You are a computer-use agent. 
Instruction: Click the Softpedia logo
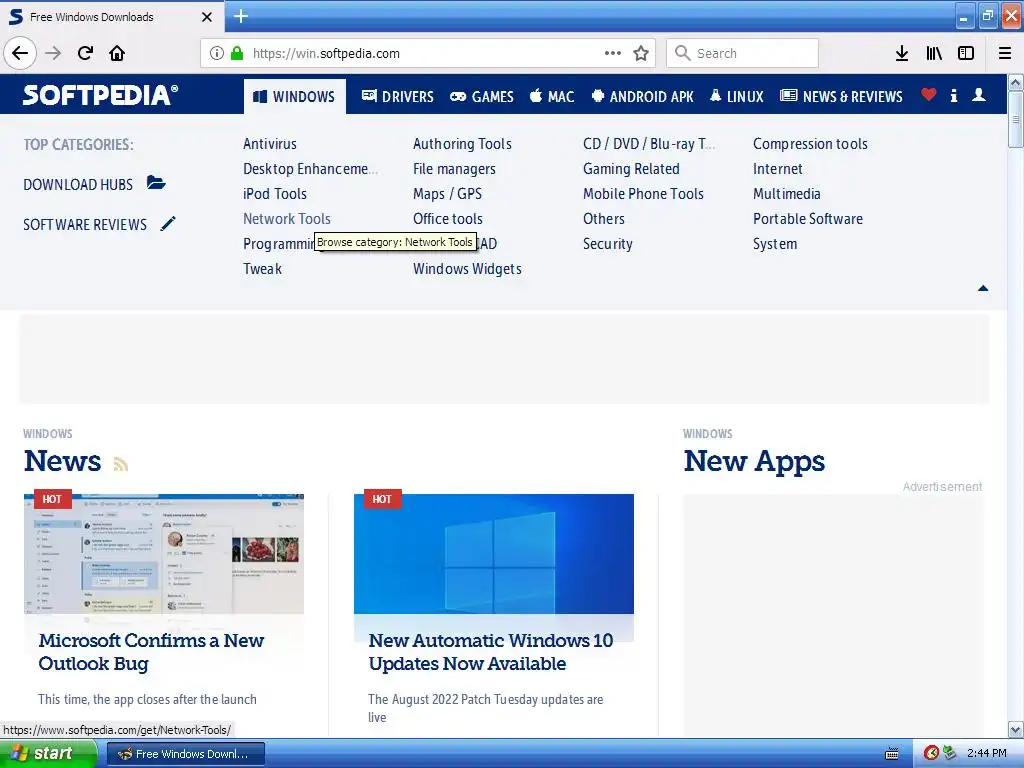(101, 95)
